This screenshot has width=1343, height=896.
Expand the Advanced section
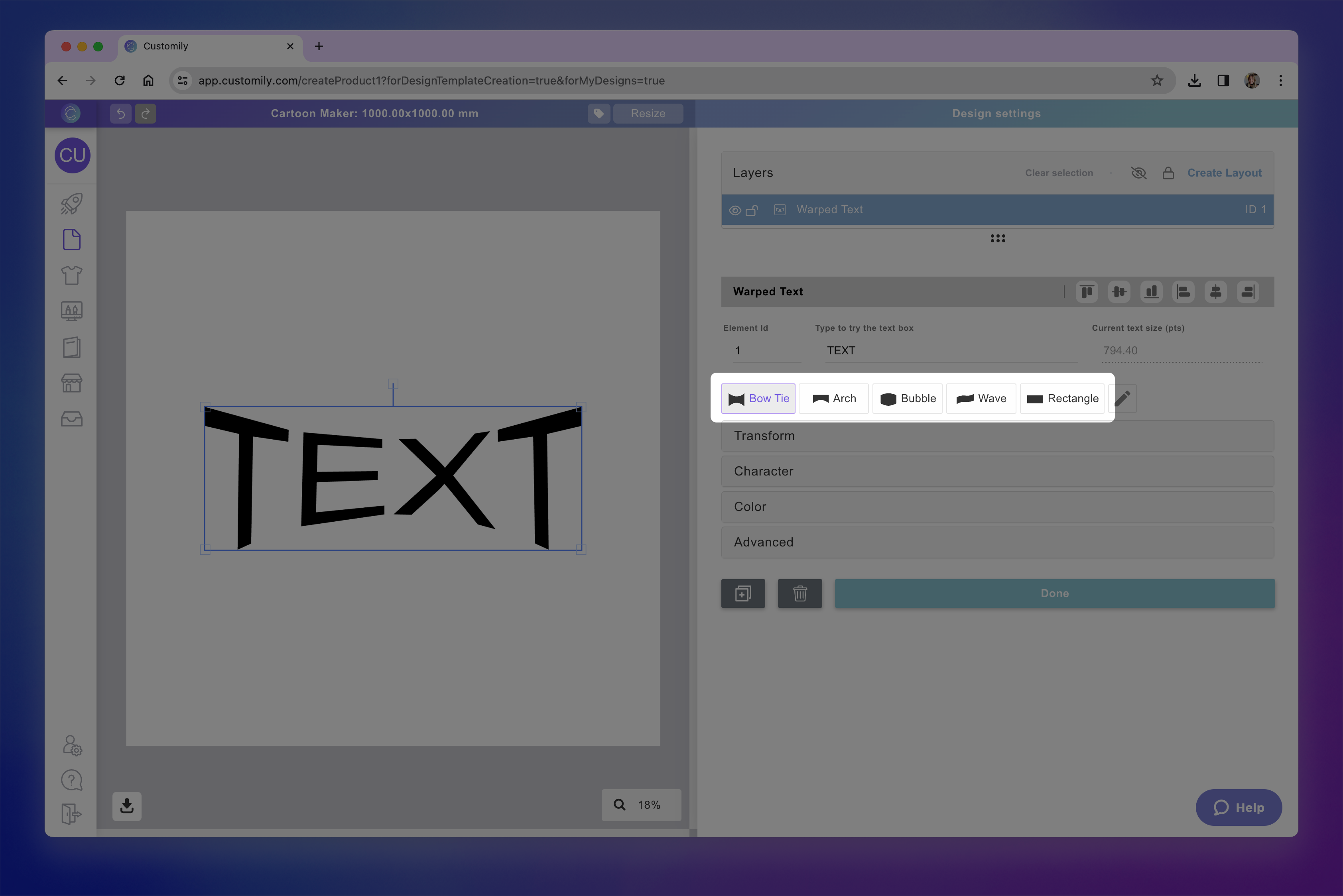pyautogui.click(x=997, y=542)
